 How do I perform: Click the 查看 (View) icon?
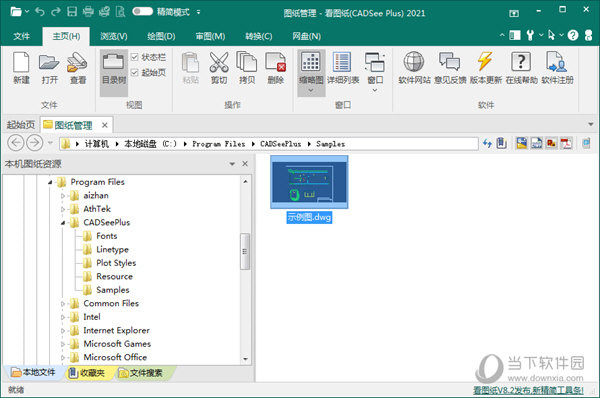(78, 68)
